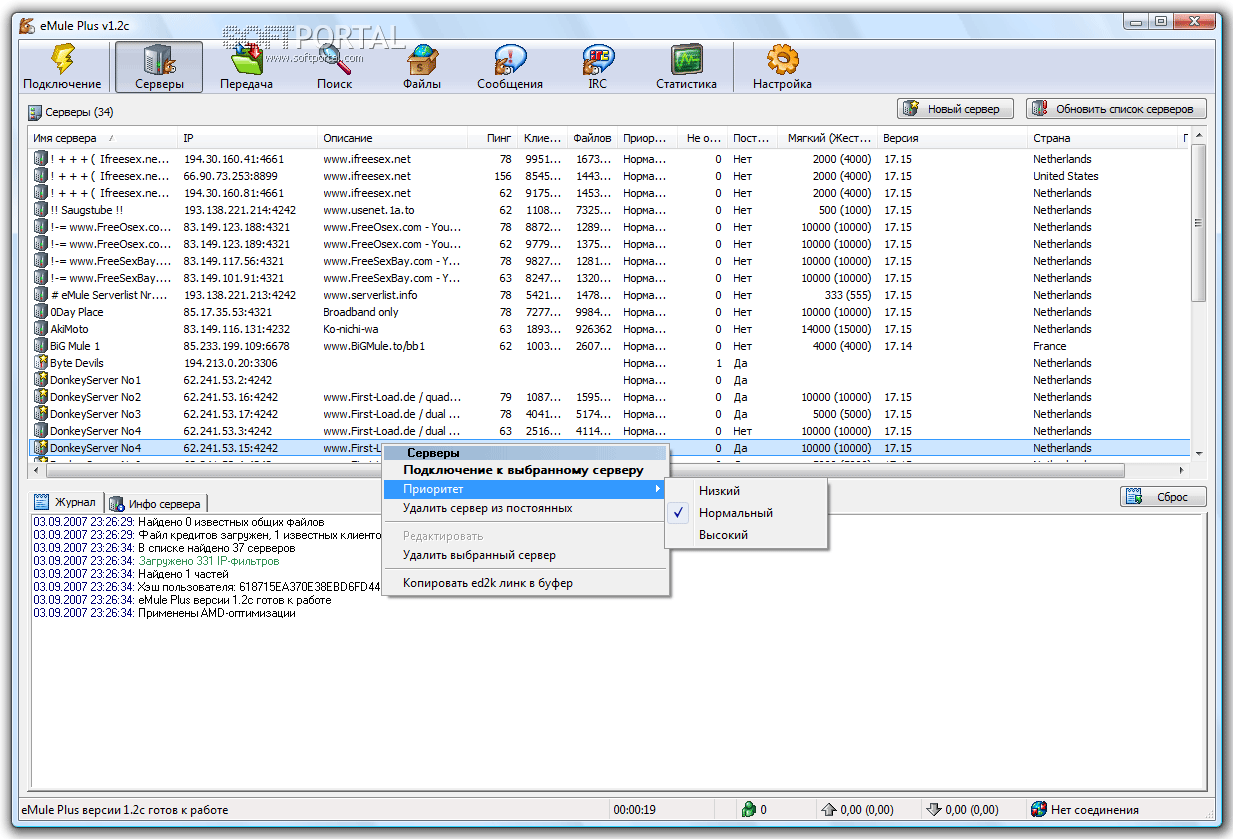Click left arrow of horizontal scrollbar
Image resolution: width=1233 pixels, height=839 pixels.
37,470
